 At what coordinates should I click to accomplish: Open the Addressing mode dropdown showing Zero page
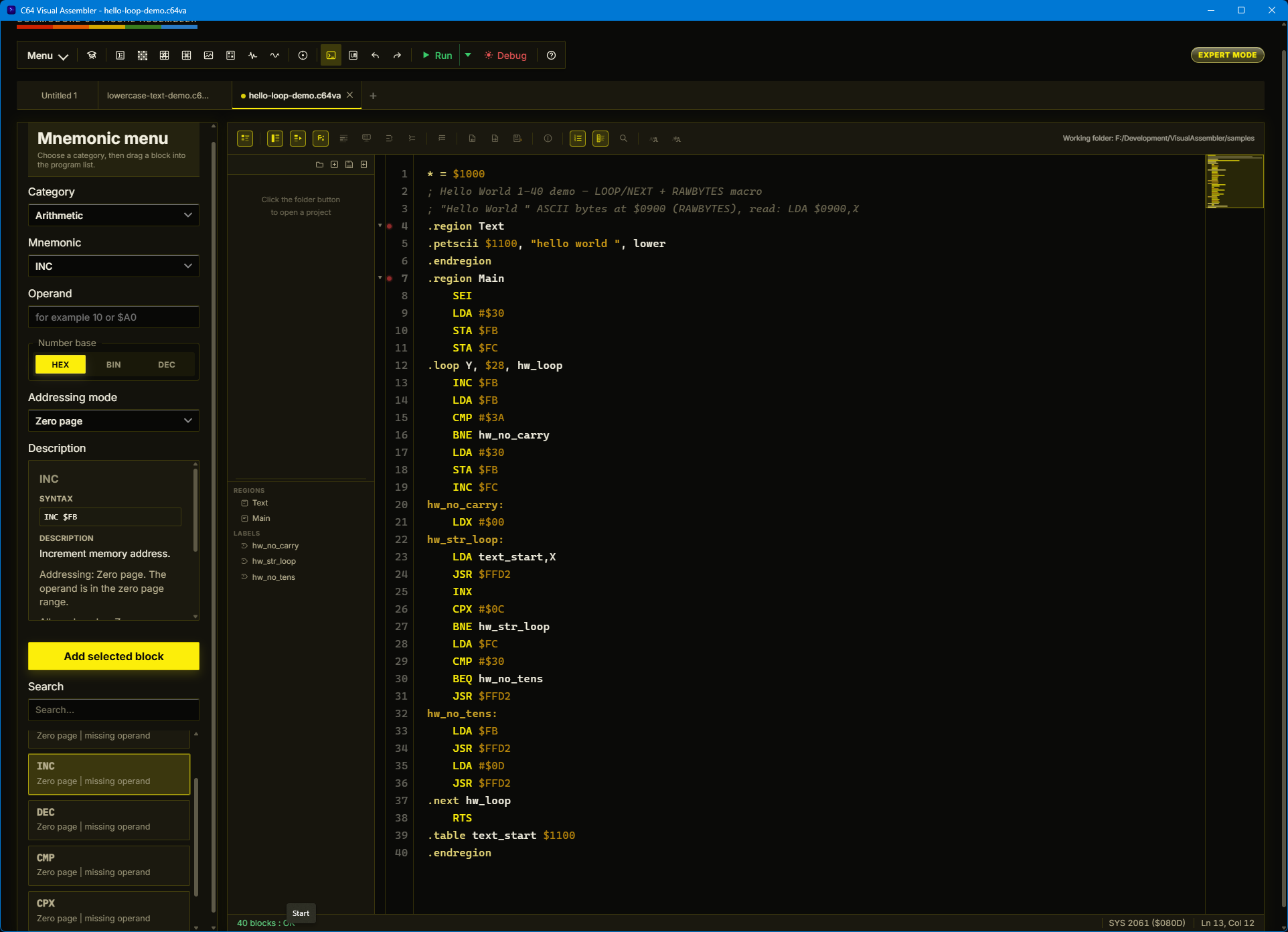pyautogui.click(x=114, y=421)
